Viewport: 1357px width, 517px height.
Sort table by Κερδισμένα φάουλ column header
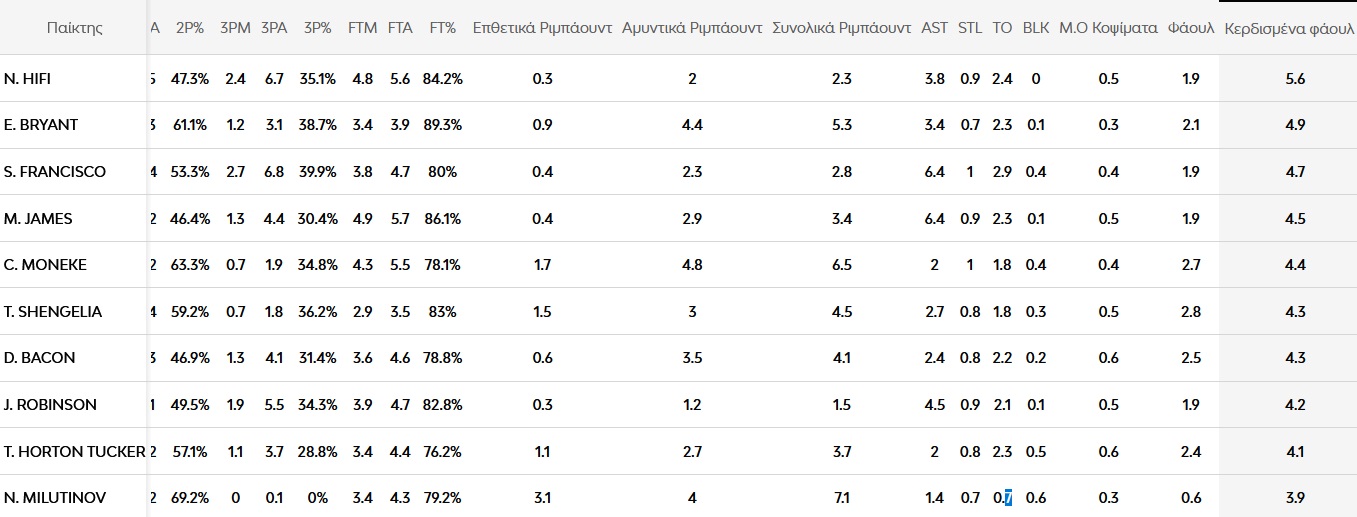(x=1290, y=27)
